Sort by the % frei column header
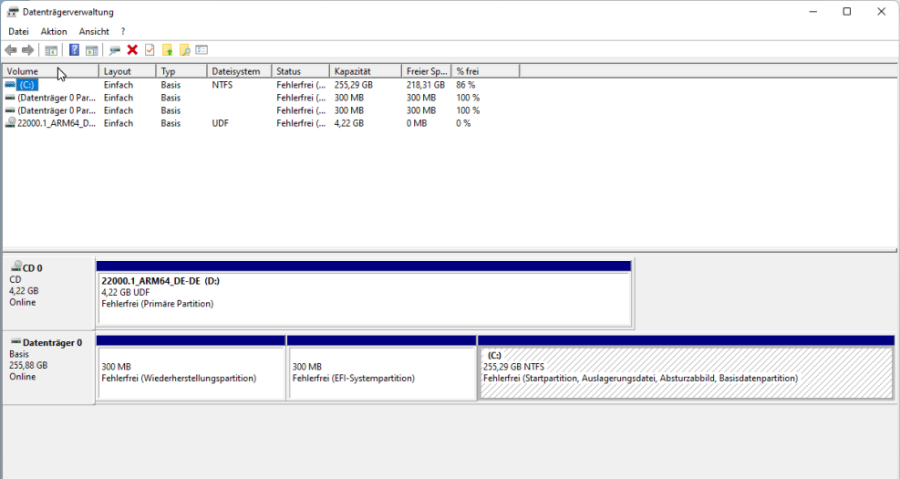The height and width of the screenshot is (479, 900). (486, 71)
